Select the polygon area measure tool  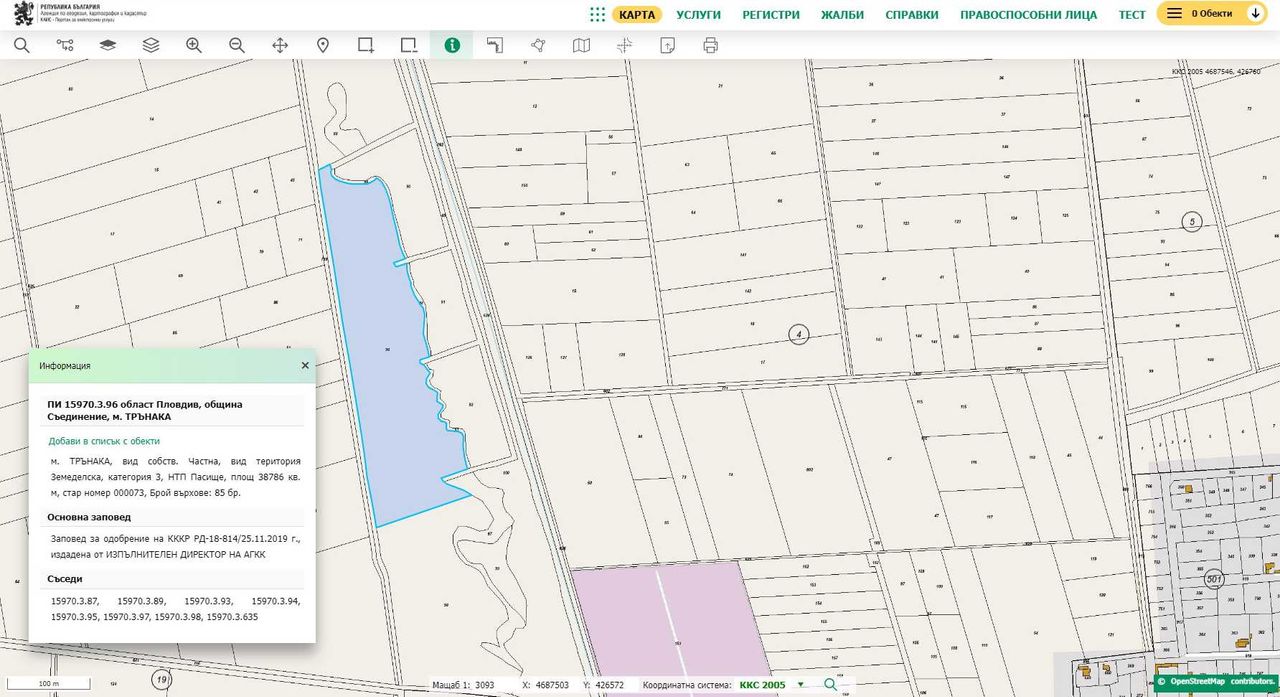click(x=538, y=45)
